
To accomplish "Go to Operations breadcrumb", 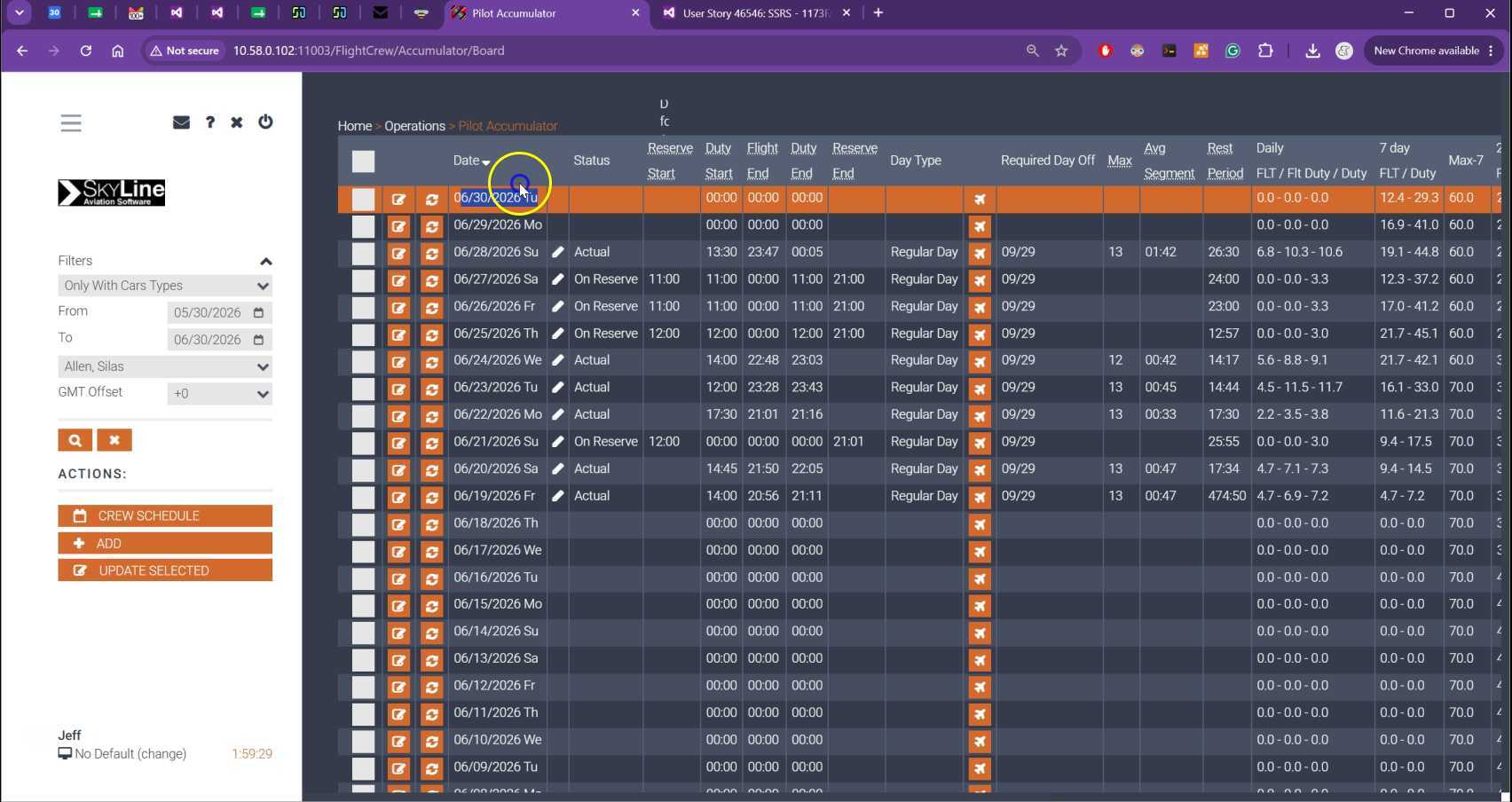I will 414,126.
